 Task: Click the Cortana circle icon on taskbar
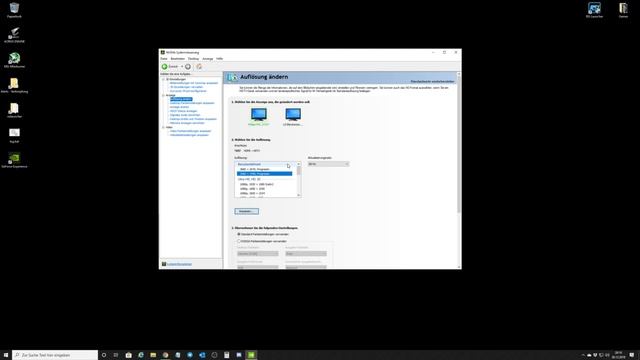[x=104, y=355]
